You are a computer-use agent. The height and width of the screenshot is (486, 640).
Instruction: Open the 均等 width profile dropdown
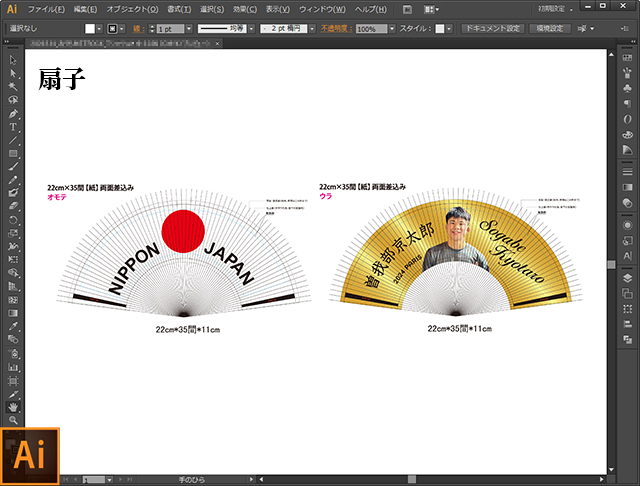pos(251,29)
